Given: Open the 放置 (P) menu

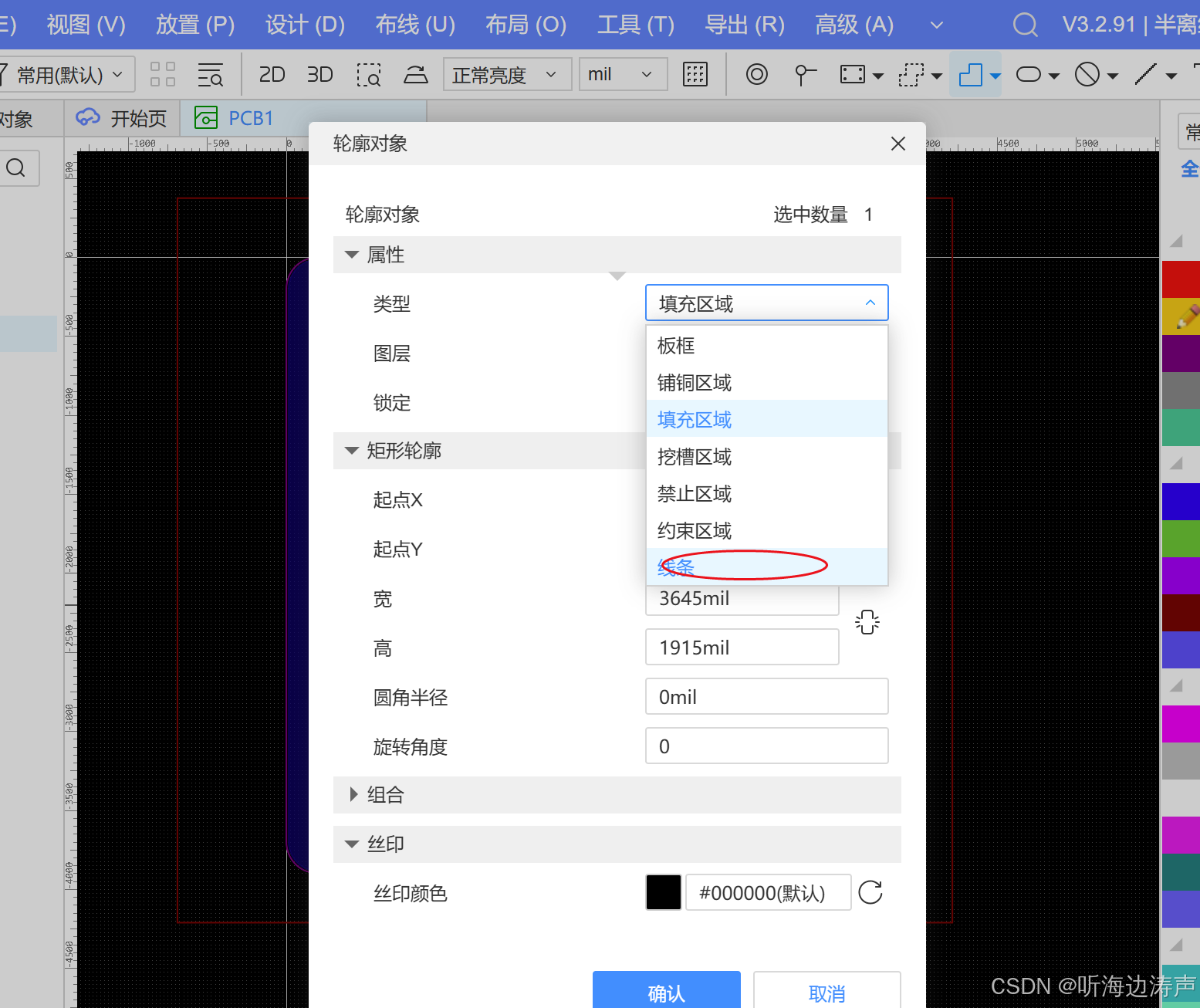Looking at the screenshot, I should pos(195,25).
